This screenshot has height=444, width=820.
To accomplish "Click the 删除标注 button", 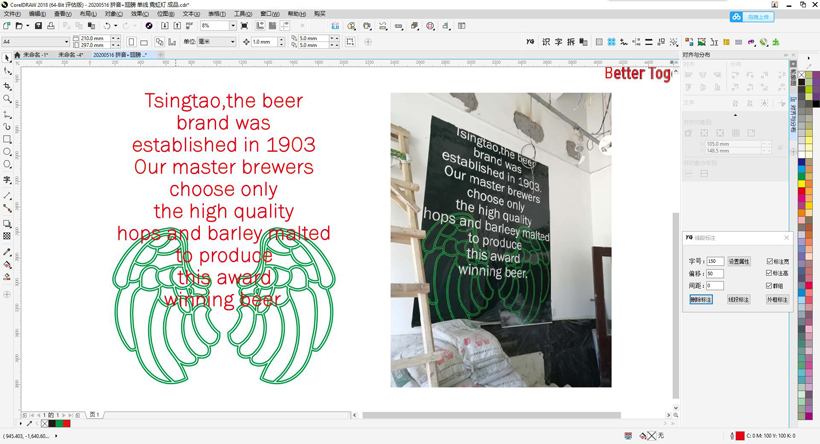I will [701, 300].
